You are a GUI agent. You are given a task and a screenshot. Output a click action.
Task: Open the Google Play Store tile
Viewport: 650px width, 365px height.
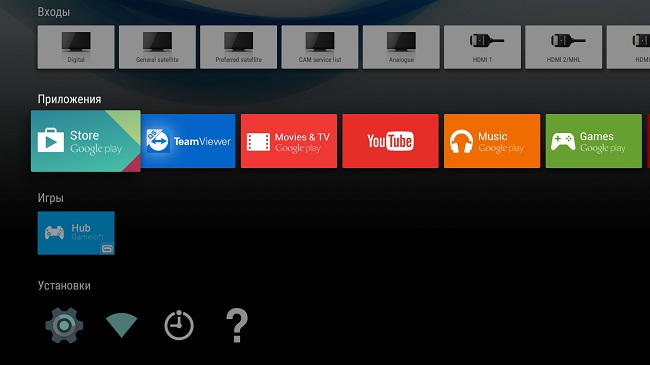pyautogui.click(x=86, y=141)
